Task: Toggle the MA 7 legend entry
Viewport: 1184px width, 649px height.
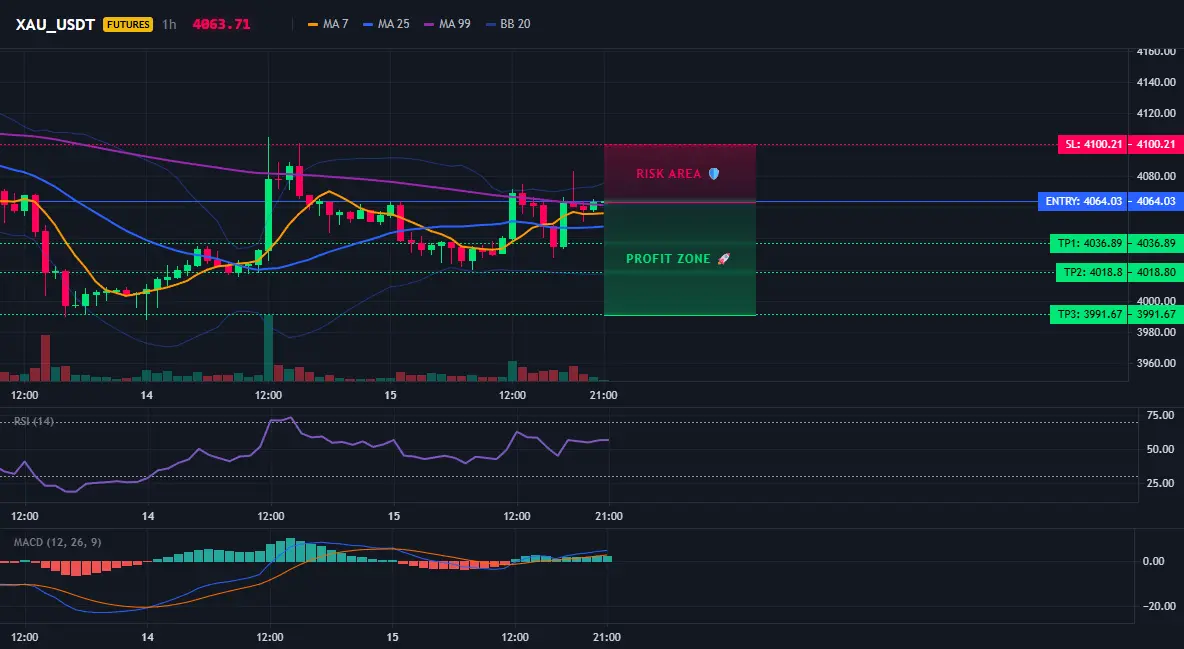Action: coord(328,24)
